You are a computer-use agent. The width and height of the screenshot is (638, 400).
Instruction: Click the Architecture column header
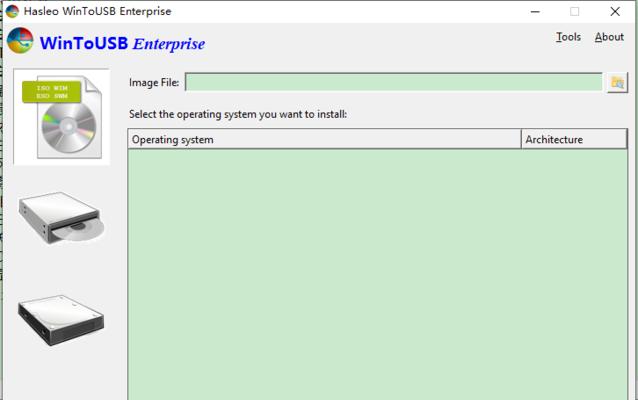574,140
